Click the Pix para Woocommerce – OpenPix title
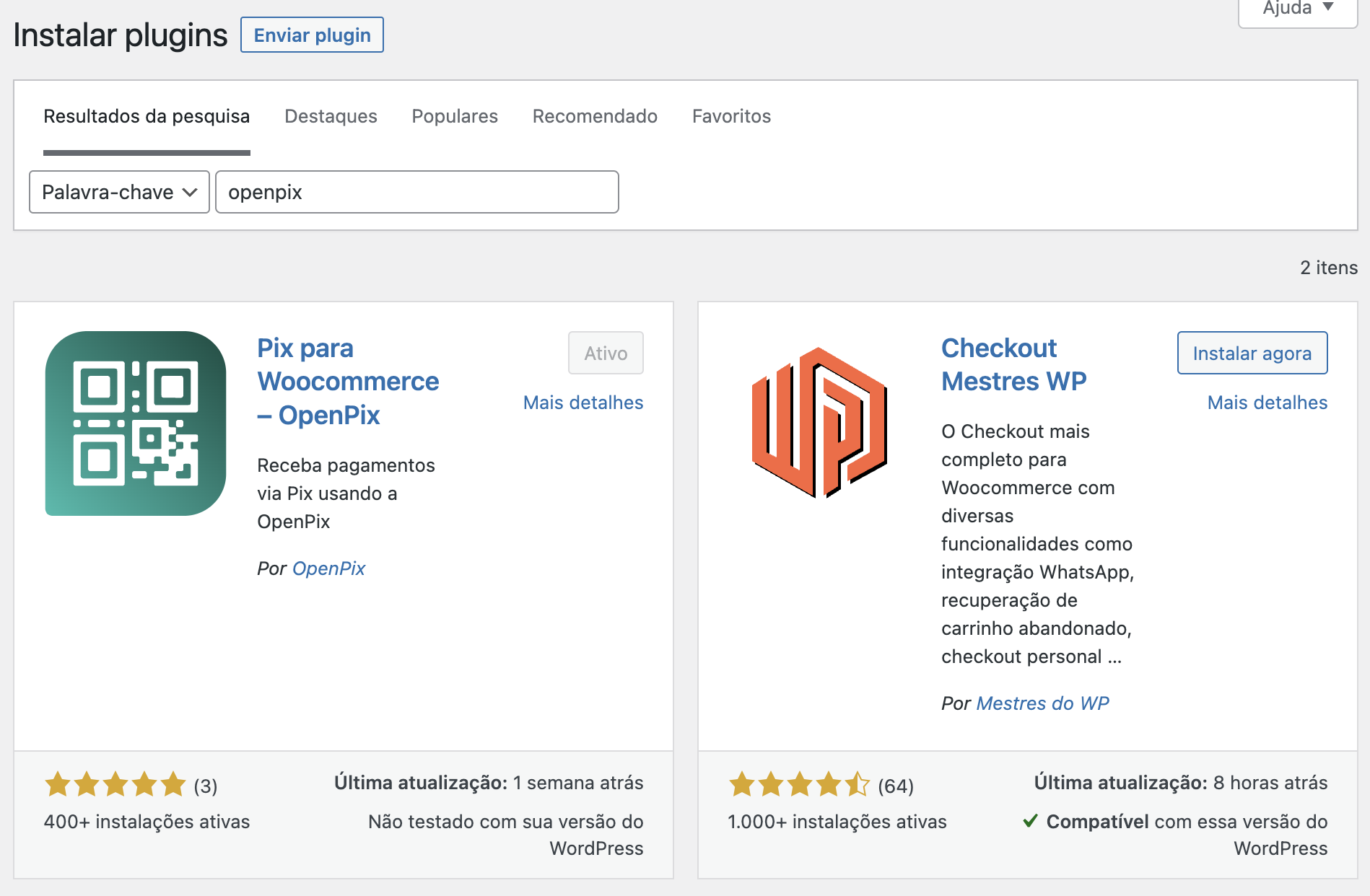Screen dimensions: 1370x896 (347, 382)
